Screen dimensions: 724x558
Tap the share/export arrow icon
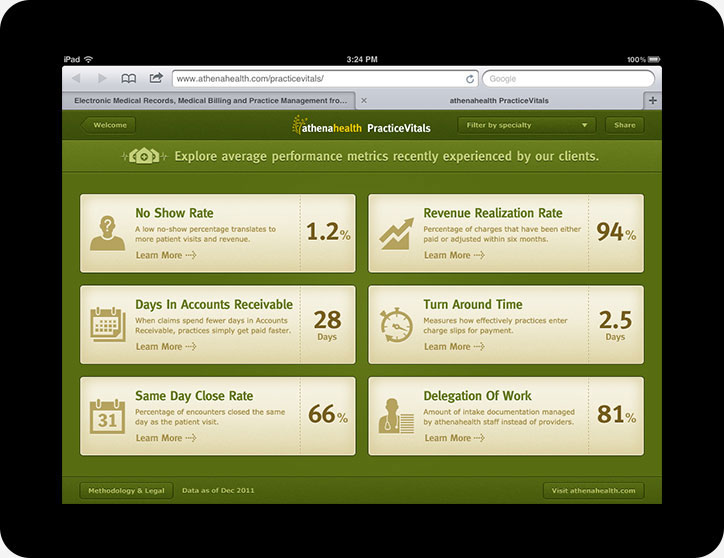[x=156, y=78]
